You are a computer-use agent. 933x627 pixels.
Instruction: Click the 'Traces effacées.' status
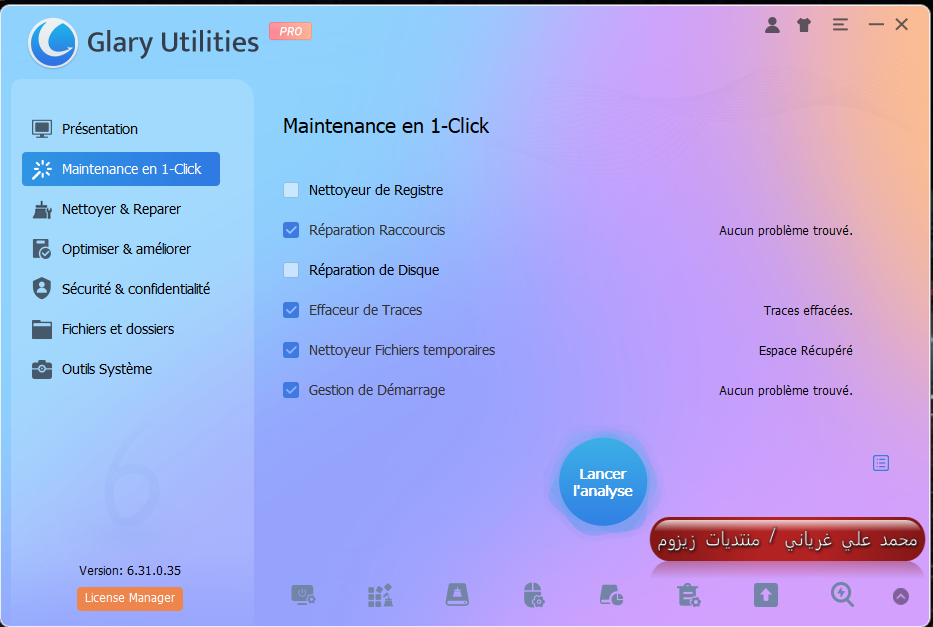[x=808, y=310]
